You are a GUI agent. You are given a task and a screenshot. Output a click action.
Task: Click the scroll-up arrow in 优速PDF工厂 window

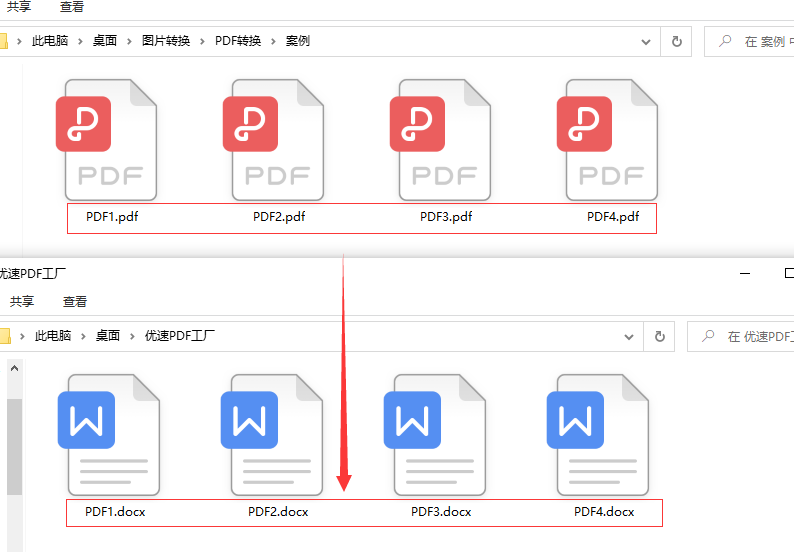[14, 368]
